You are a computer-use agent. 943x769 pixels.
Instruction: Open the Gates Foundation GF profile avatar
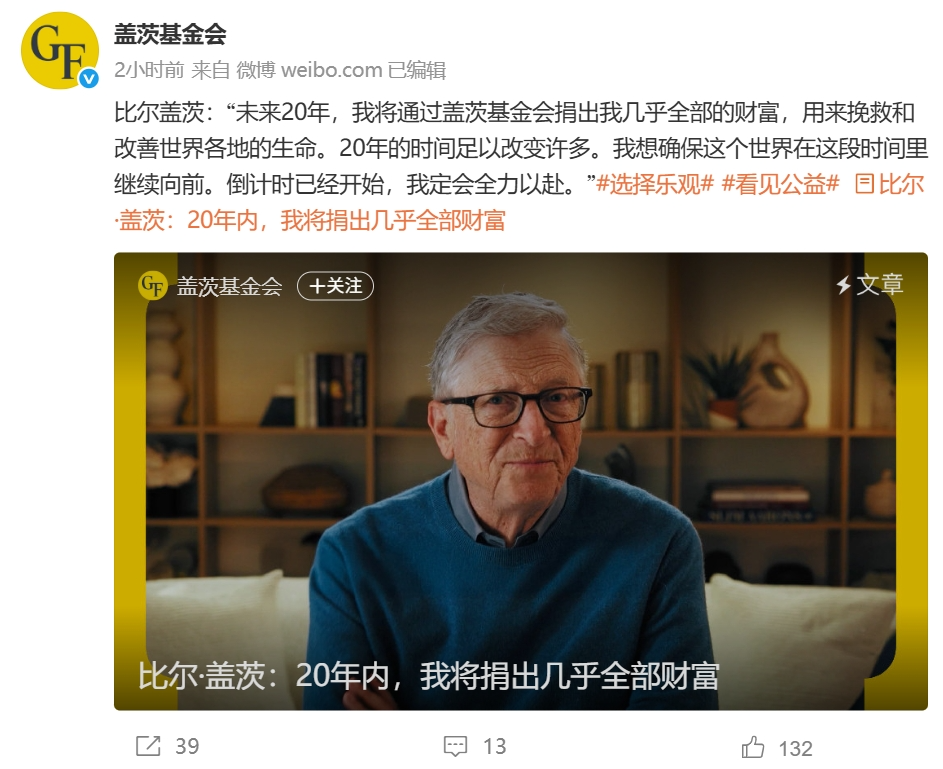(x=60, y=51)
